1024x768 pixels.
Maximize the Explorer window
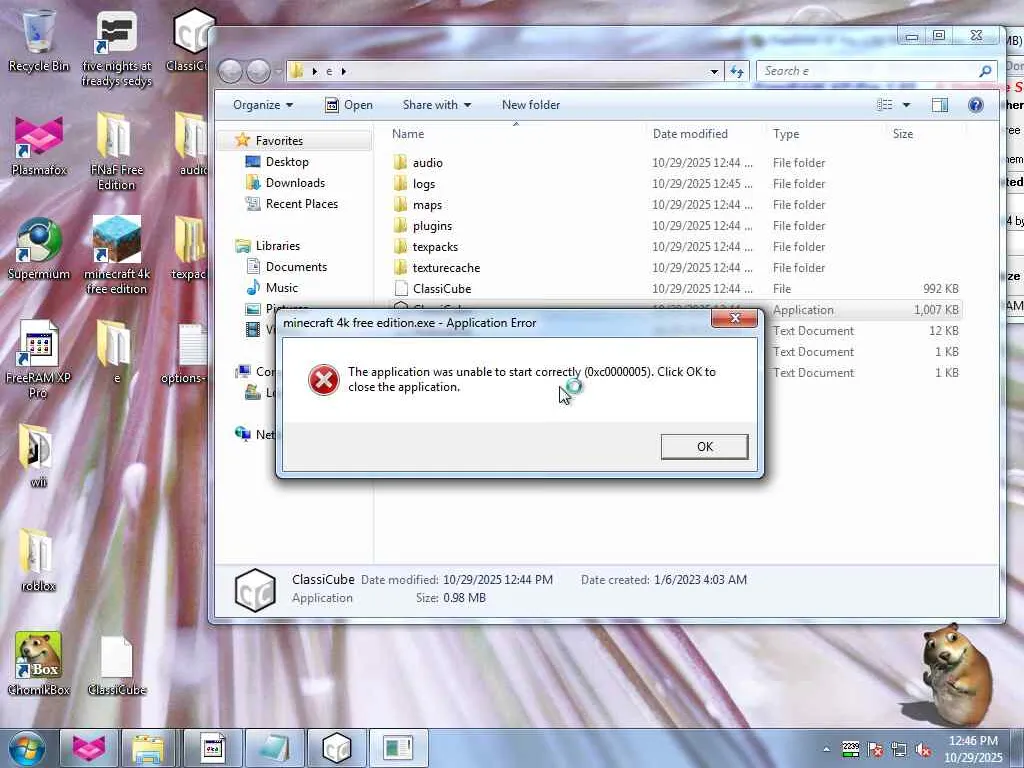[938, 36]
